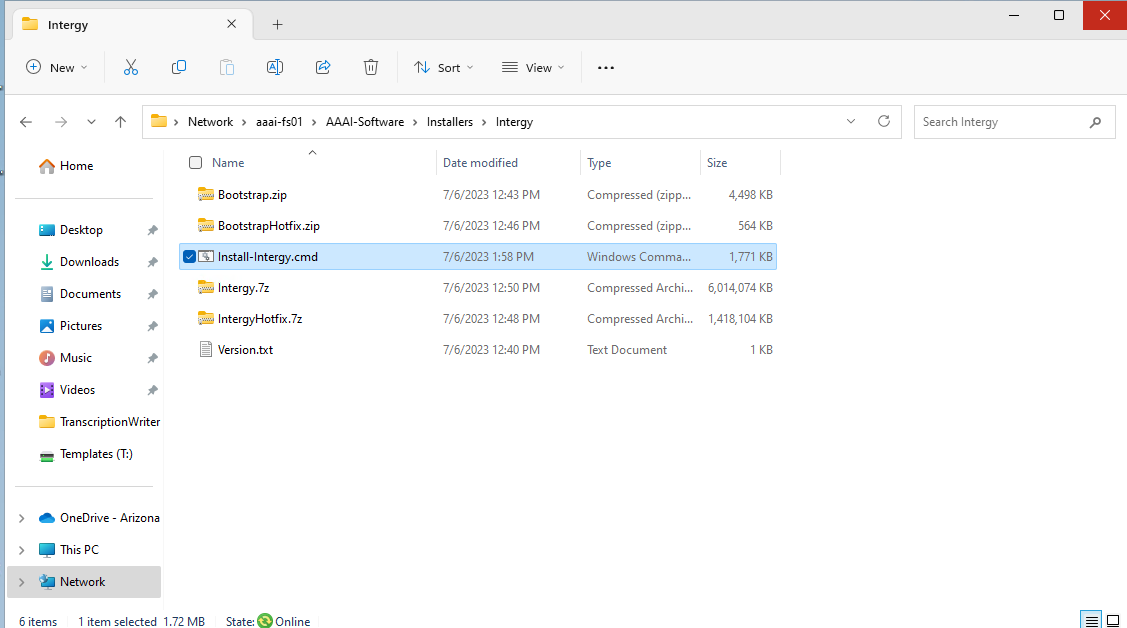Screen dimensions: 1127x628
Task: Expand the OneDrive - Arizona tree node
Action: (22, 518)
